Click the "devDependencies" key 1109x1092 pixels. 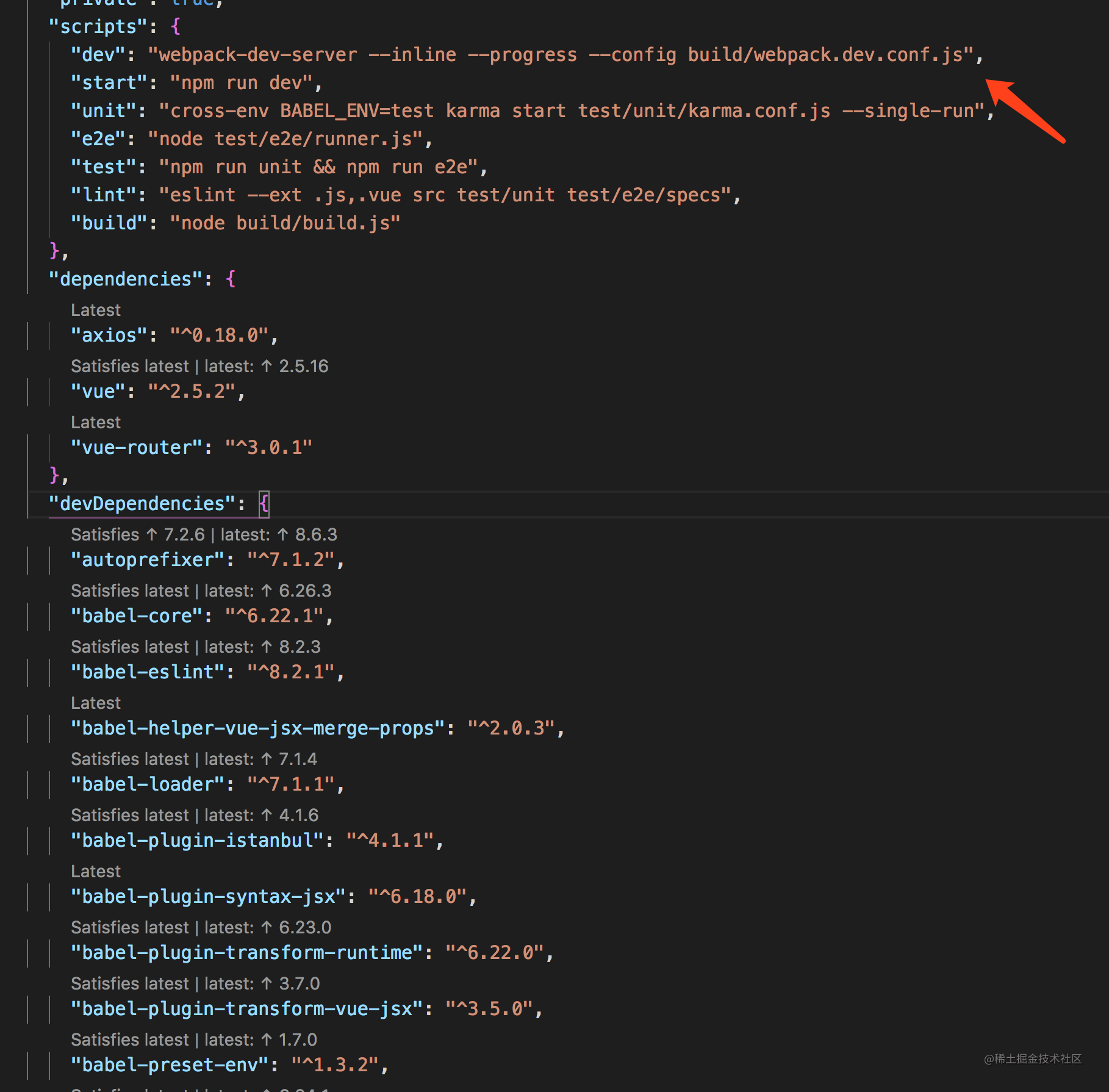142,504
